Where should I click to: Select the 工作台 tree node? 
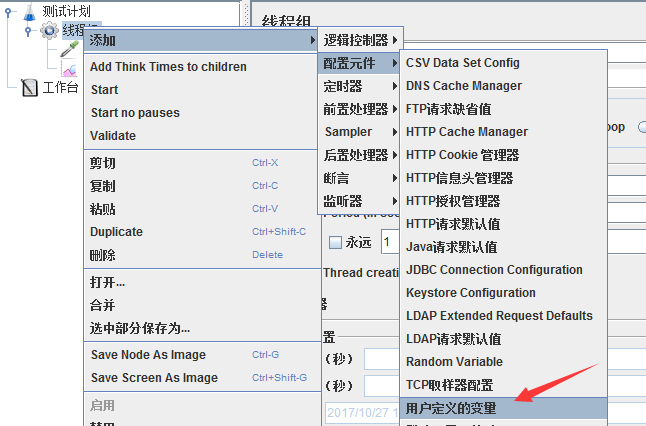[x=60, y=87]
